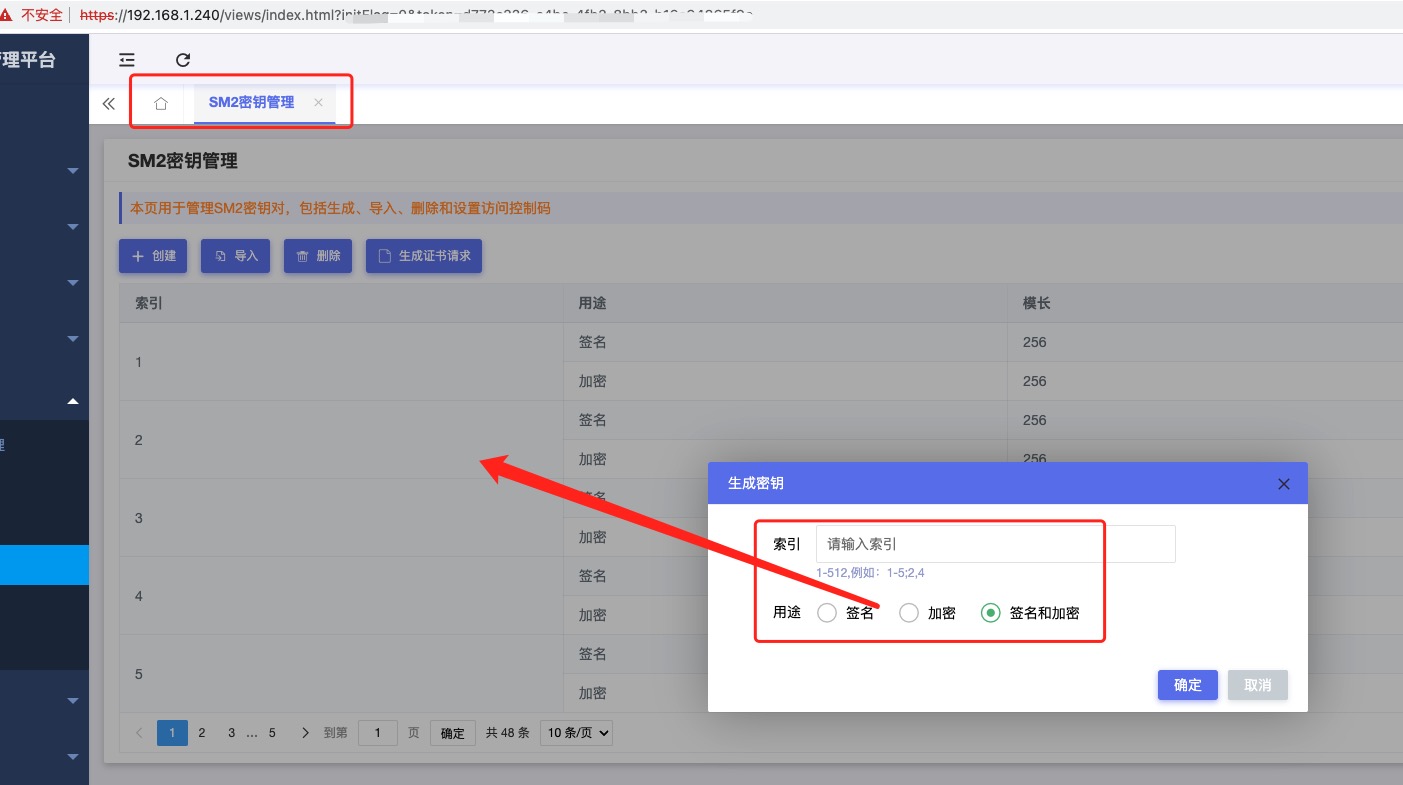Close the SM2密钥管理 tab with its X
Image resolution: width=1403 pixels, height=785 pixels.
click(318, 102)
